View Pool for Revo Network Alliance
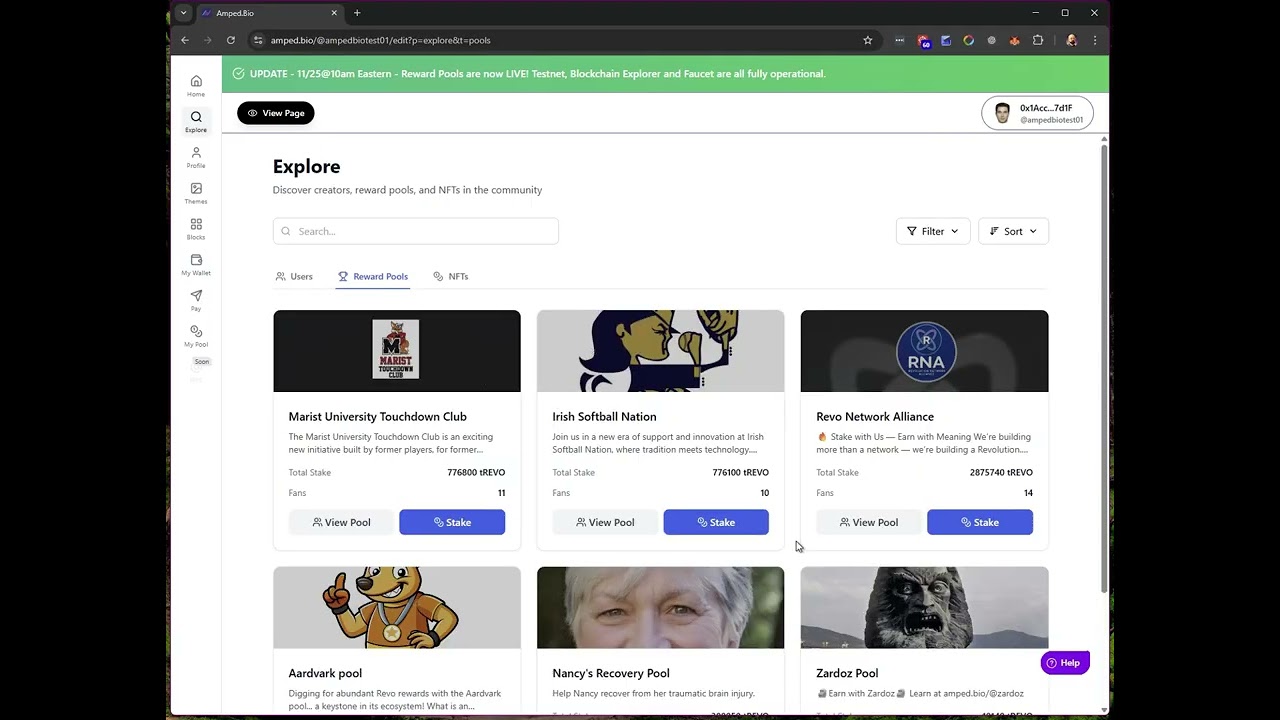 pyautogui.click(x=869, y=522)
